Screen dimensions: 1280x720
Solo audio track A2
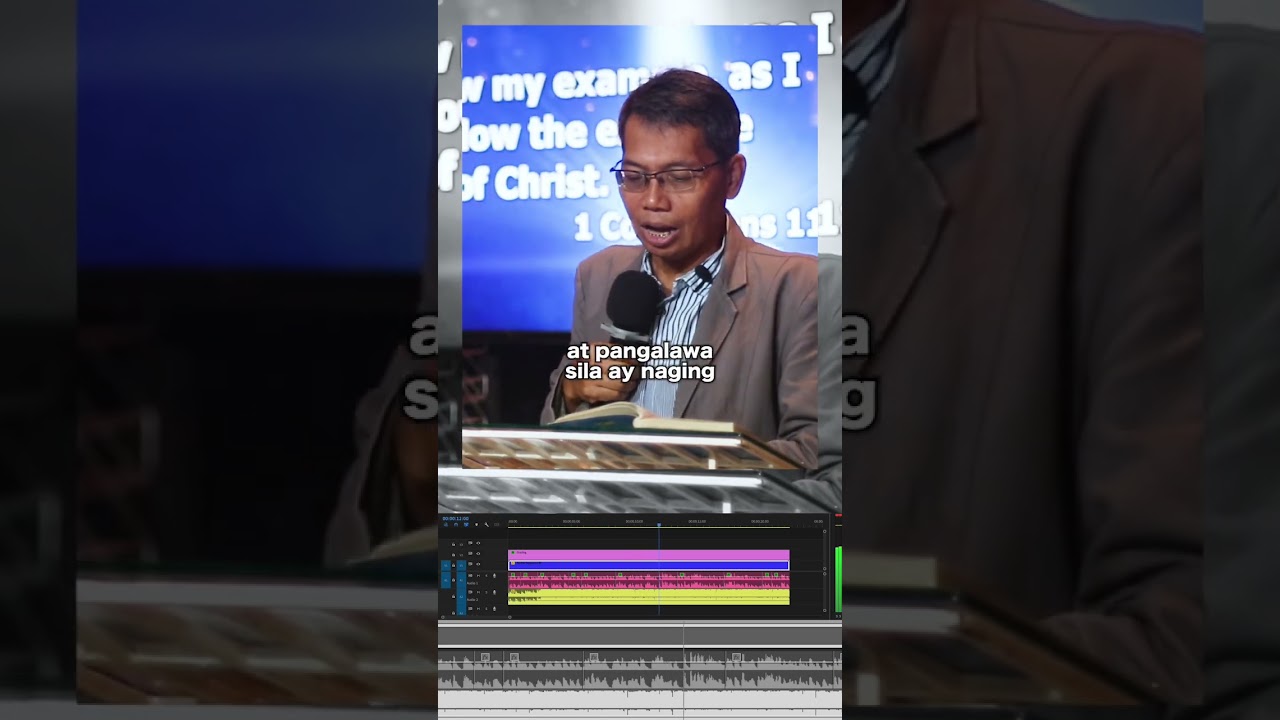(486, 592)
